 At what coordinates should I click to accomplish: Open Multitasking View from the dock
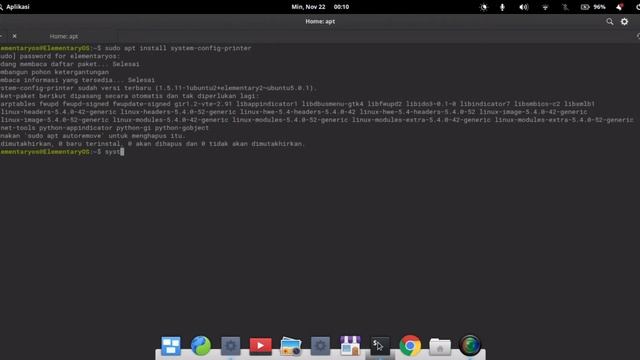[x=171, y=346]
